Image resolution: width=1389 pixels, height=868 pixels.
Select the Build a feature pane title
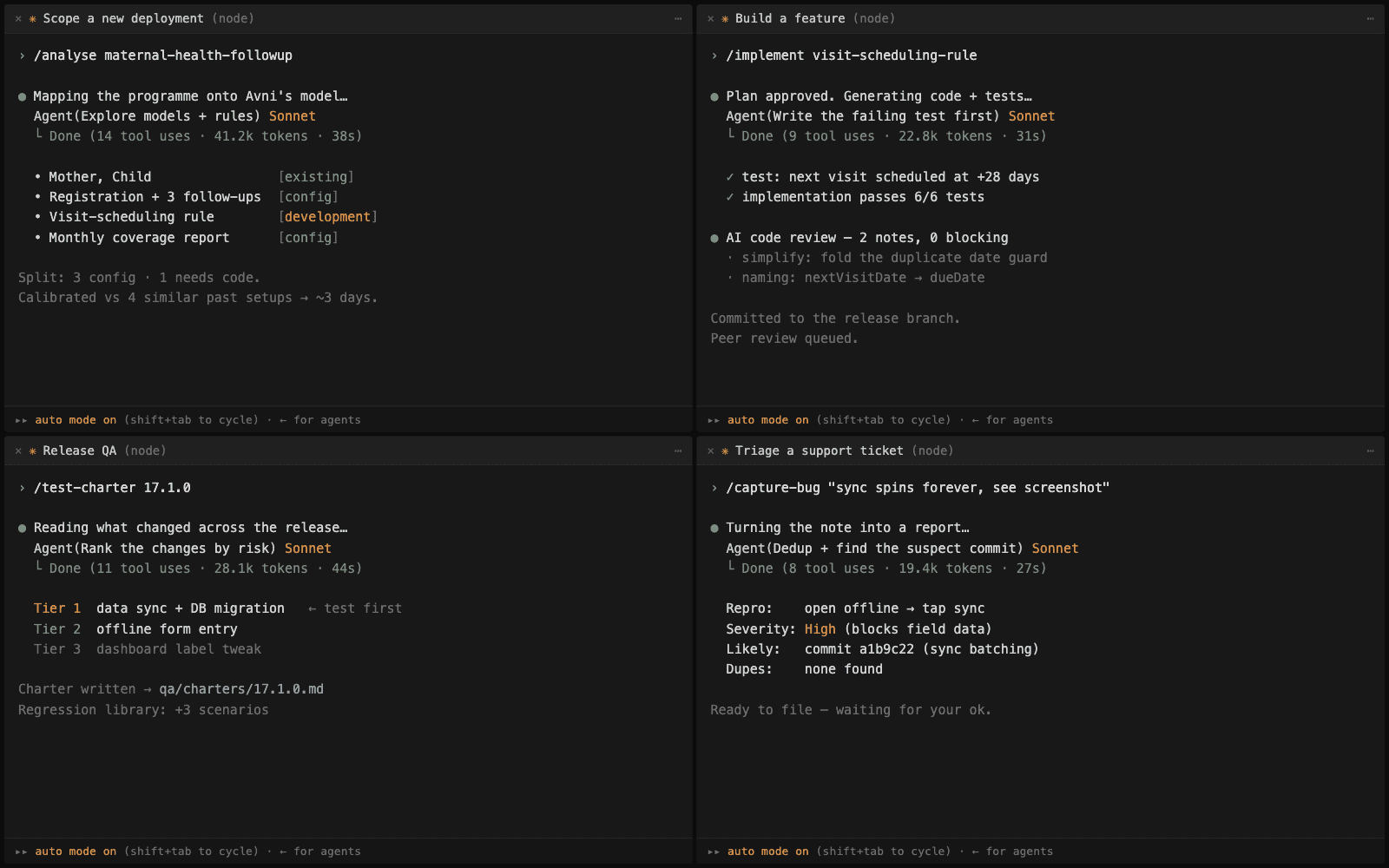[x=790, y=18]
